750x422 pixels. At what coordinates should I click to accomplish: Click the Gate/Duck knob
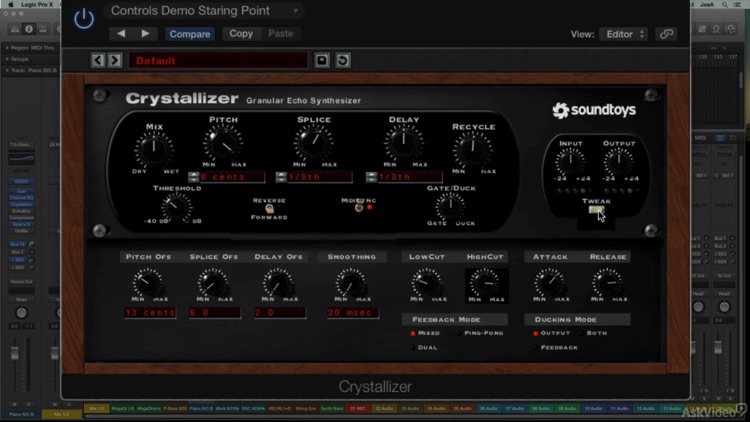pyautogui.click(x=450, y=207)
